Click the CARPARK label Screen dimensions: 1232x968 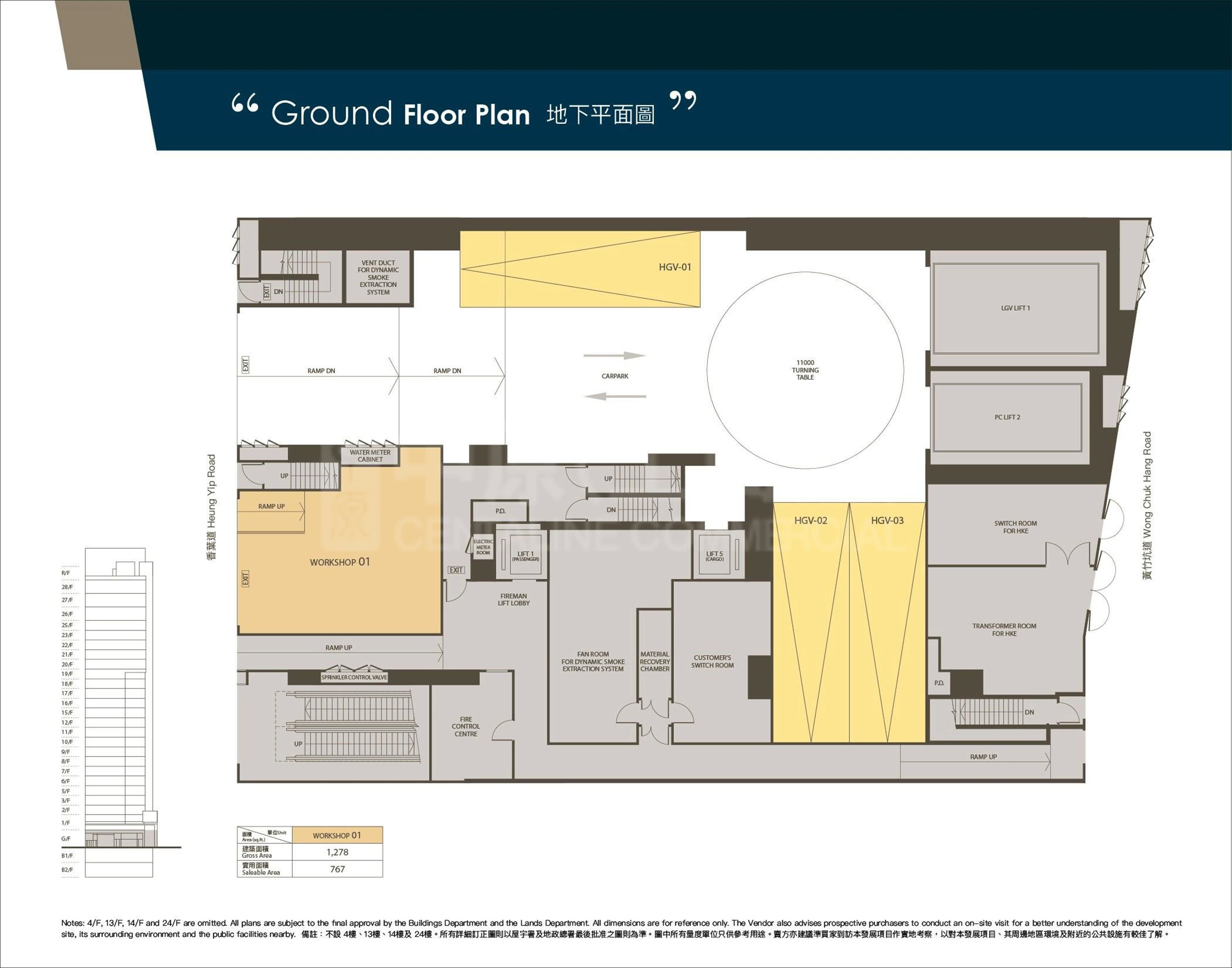pos(615,376)
